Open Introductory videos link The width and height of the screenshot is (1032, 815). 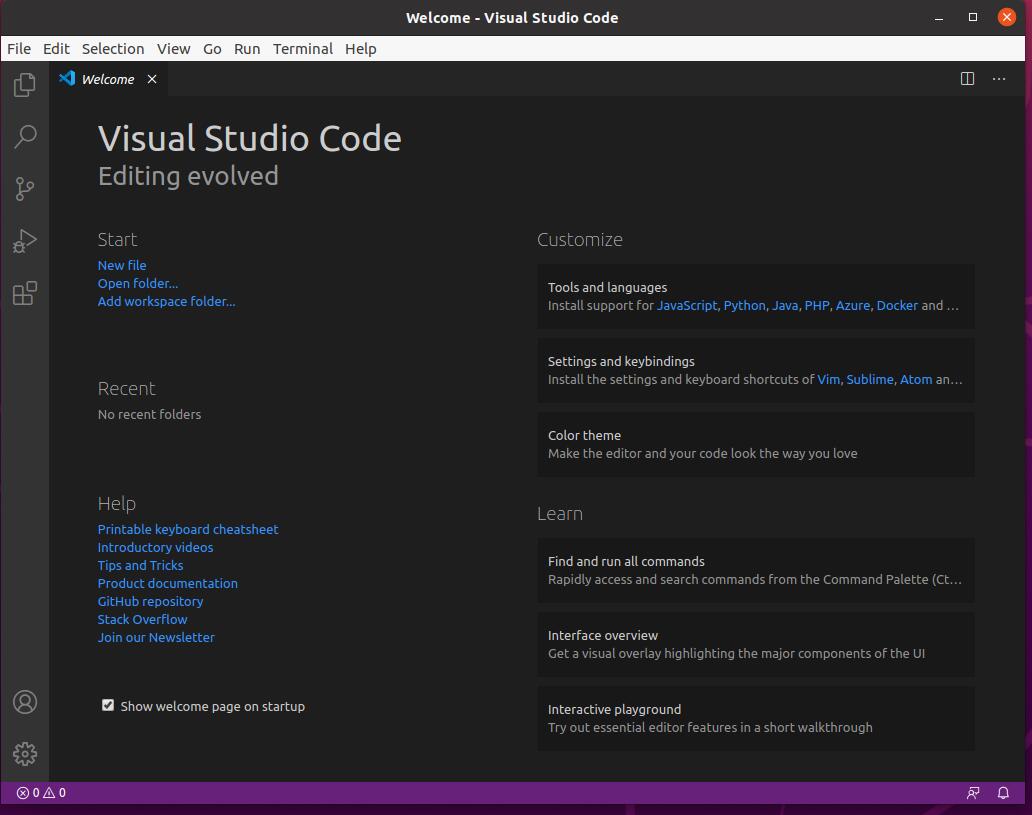pos(155,547)
